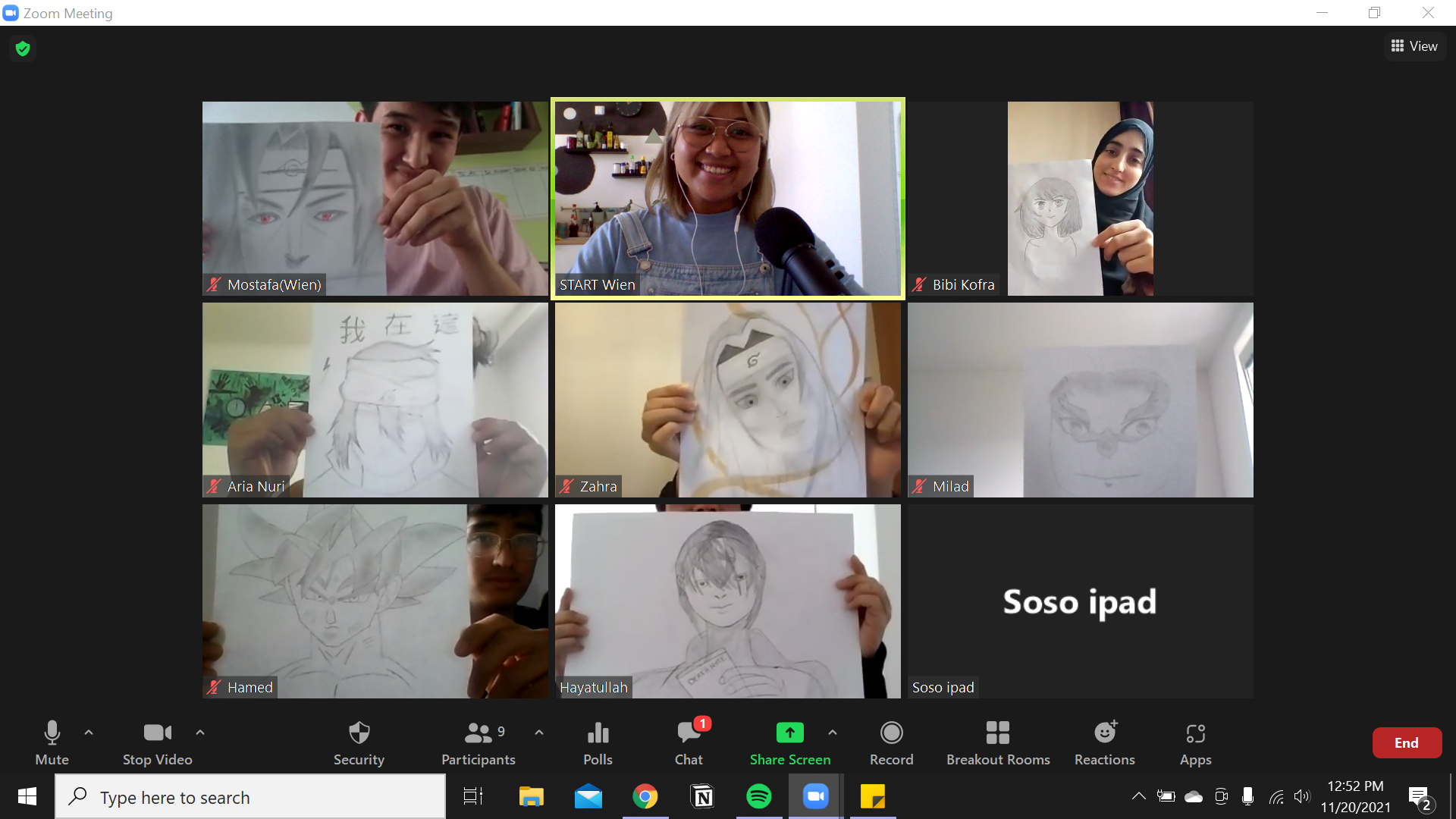This screenshot has width=1456, height=819.
Task: Click the Zoom Meeting title bar icon
Action: (11, 13)
